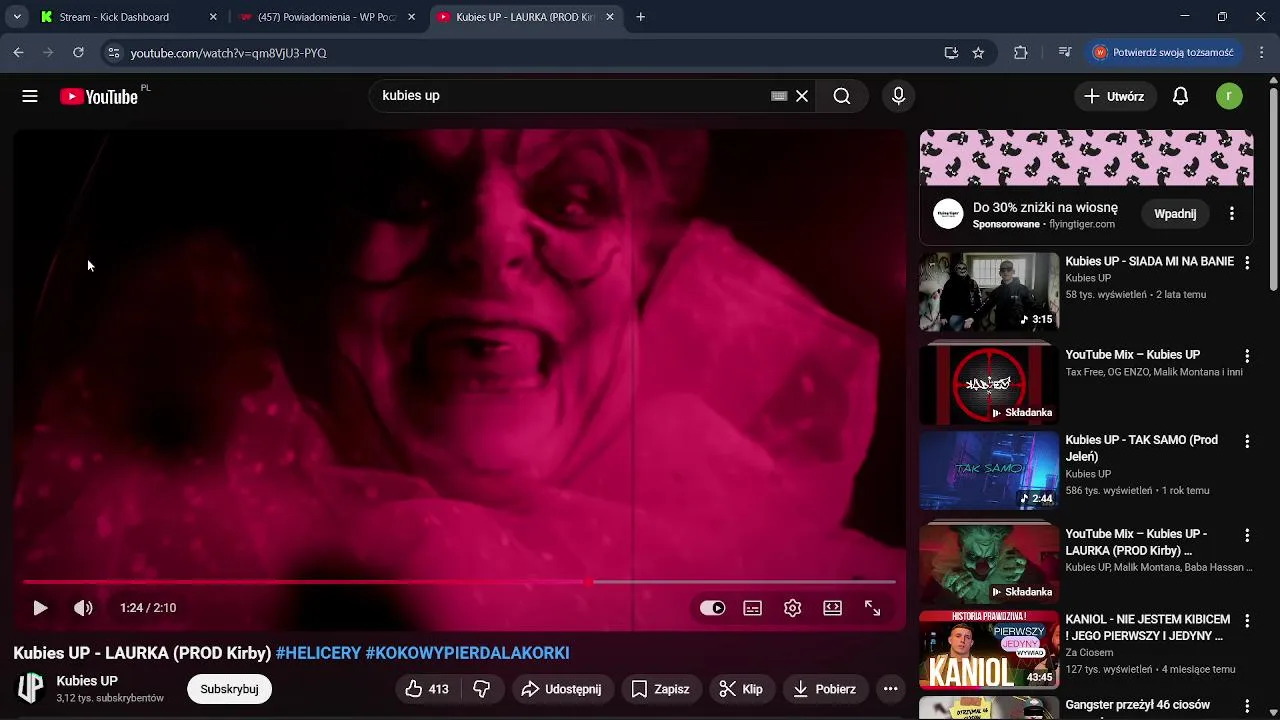The width and height of the screenshot is (1280, 720).
Task: Open more actions ellipsis under video
Action: pyautogui.click(x=890, y=689)
